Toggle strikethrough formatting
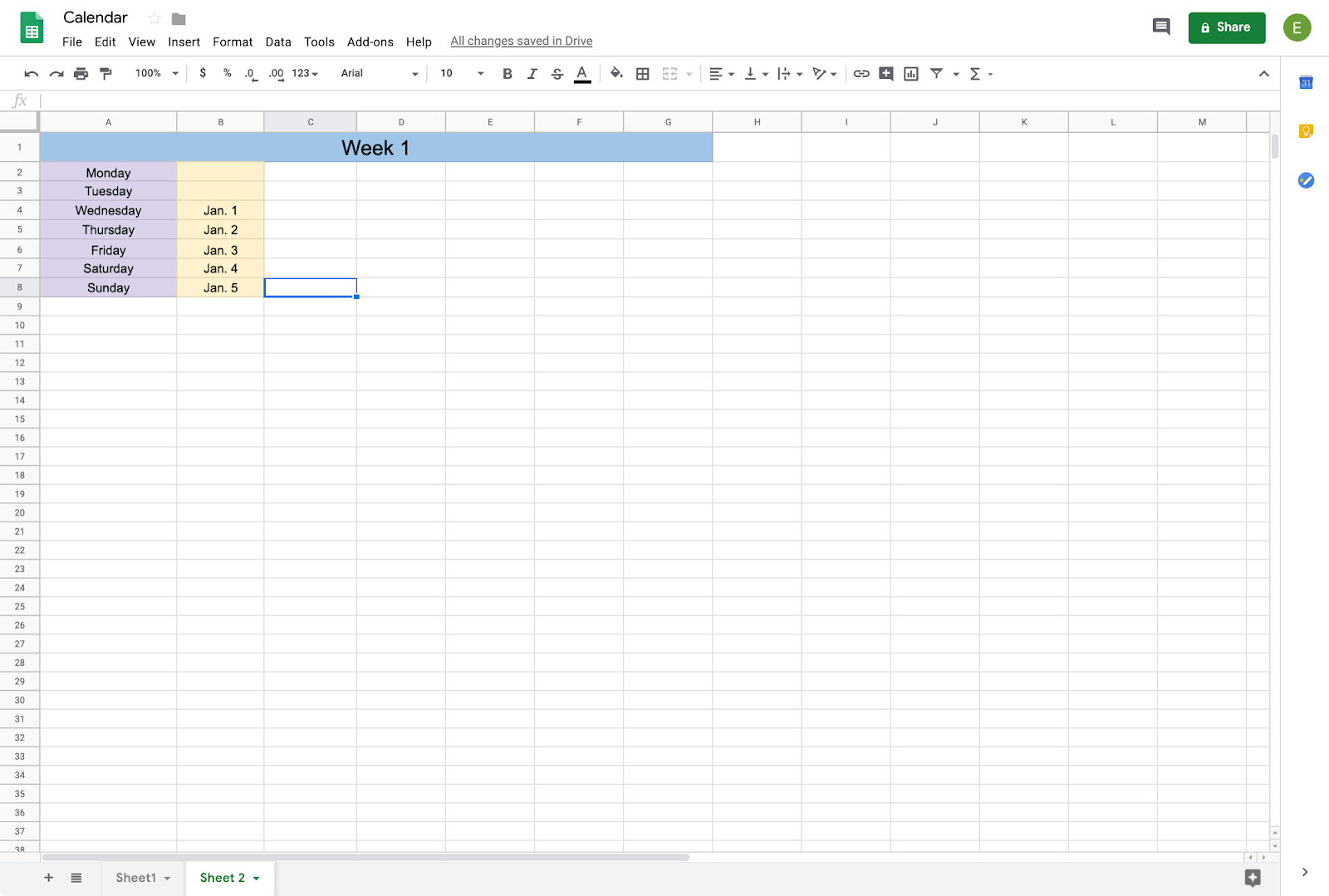Screen dimensions: 1329x896 pos(557,74)
